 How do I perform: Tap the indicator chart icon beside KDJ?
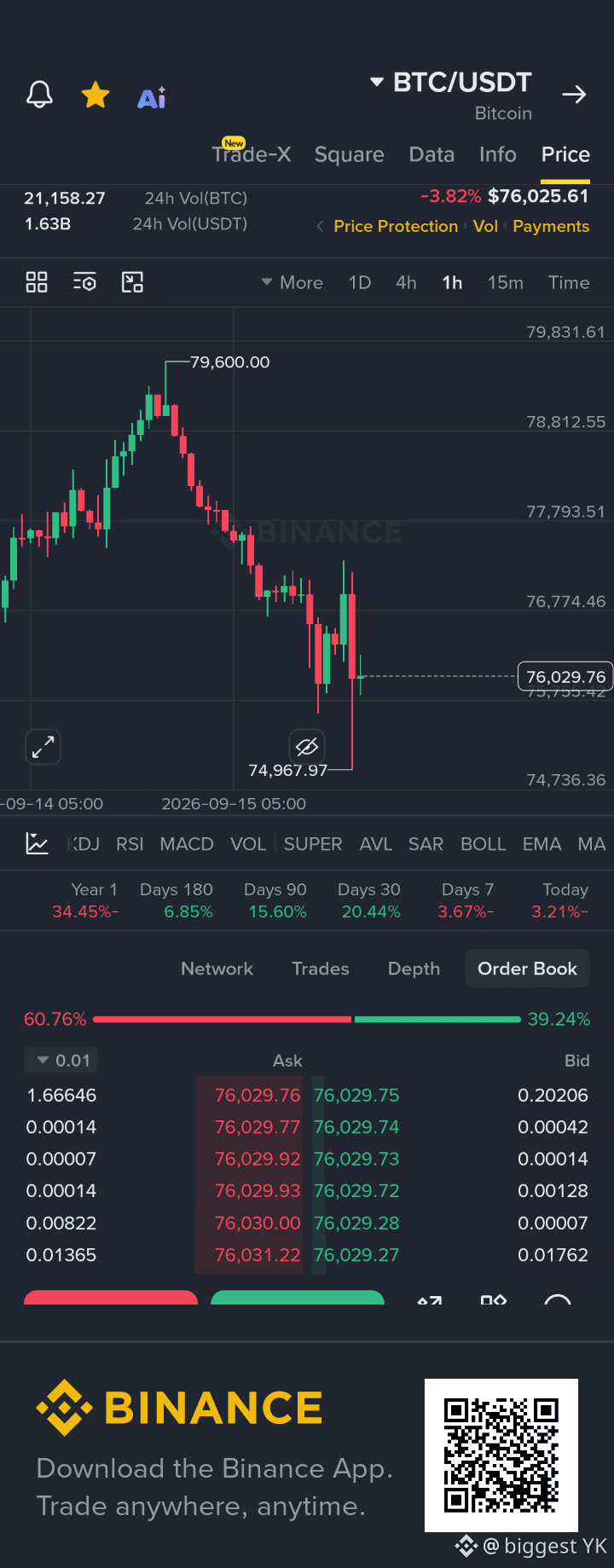[x=37, y=843]
